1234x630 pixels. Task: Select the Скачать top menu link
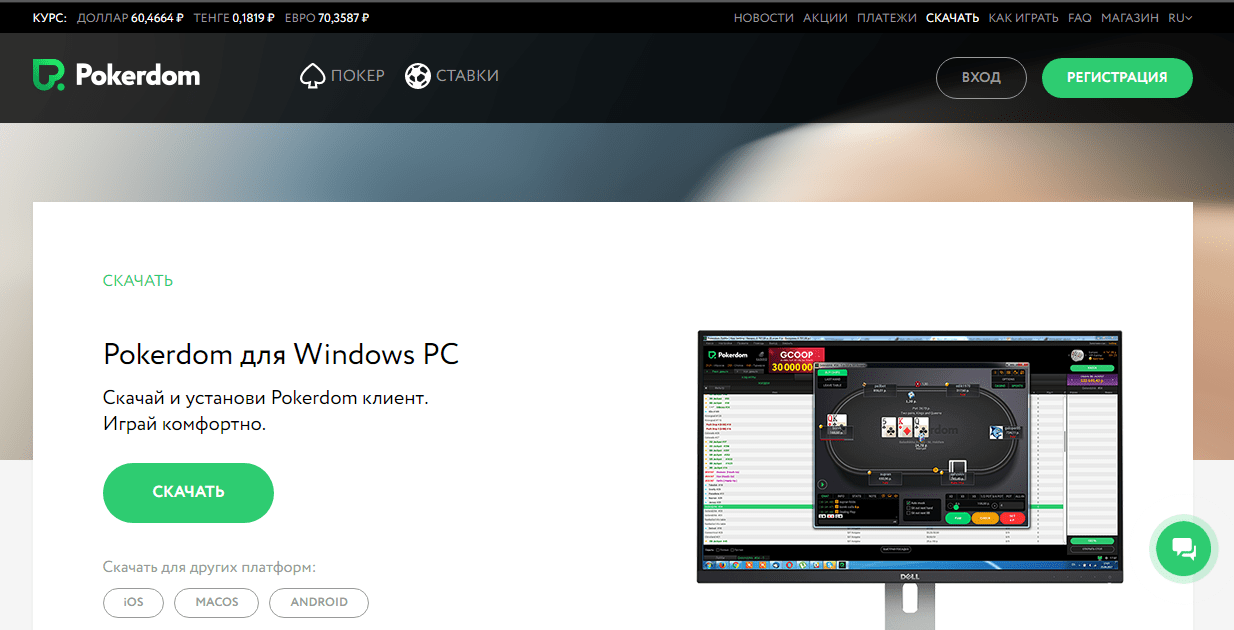tap(952, 18)
